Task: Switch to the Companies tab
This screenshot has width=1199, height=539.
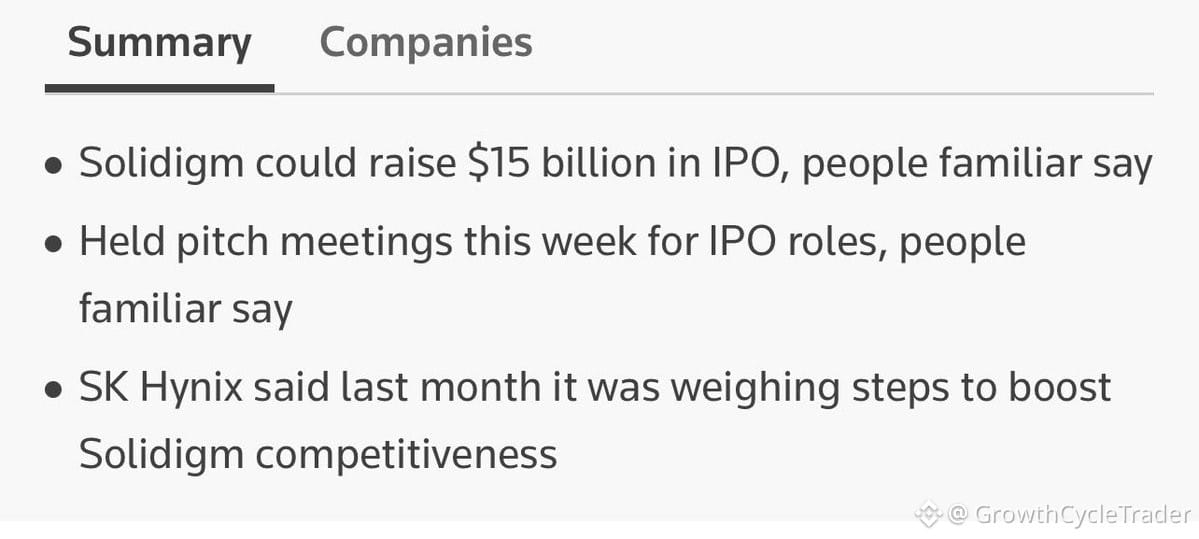Action: tap(426, 43)
